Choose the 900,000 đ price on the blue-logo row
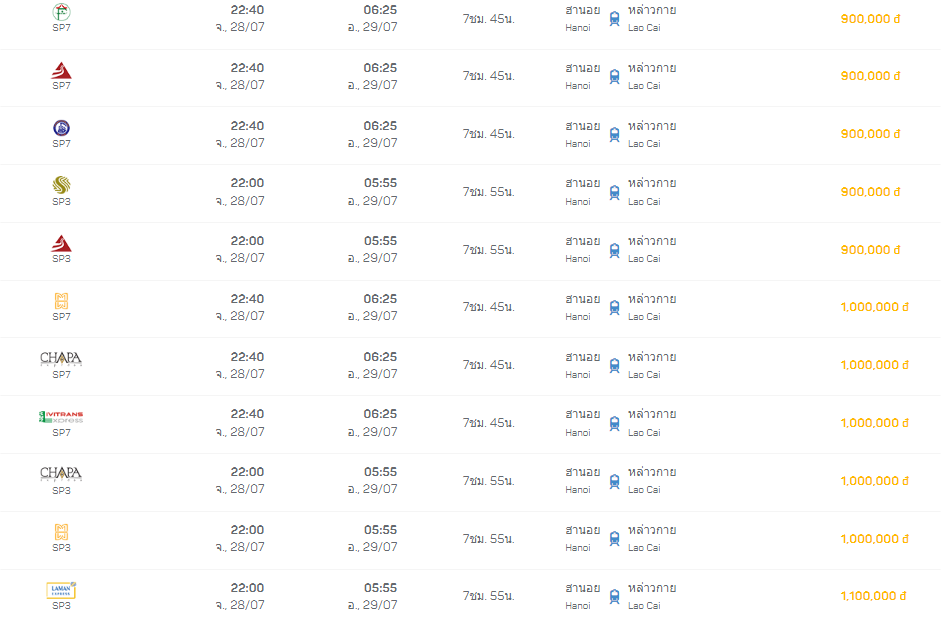941x617 pixels. pyautogui.click(x=870, y=134)
